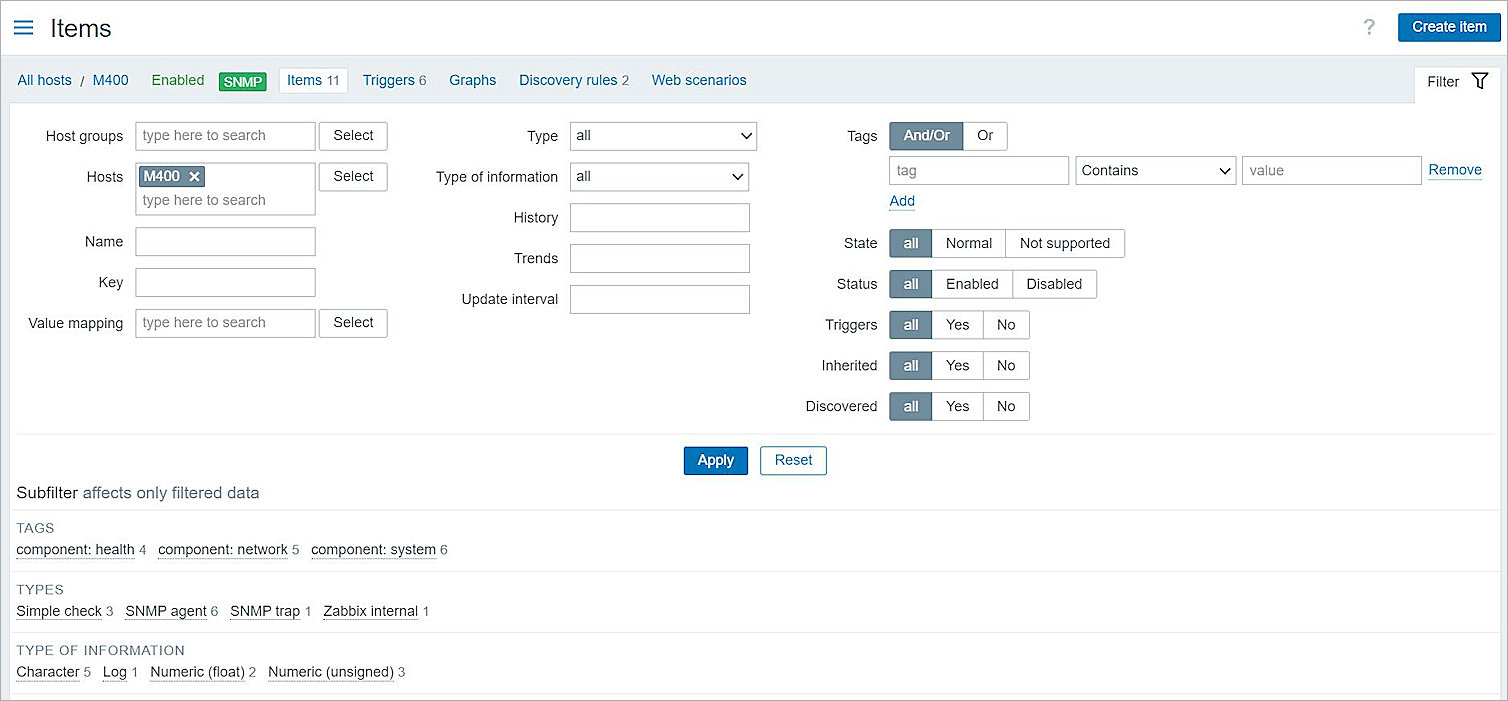Viewport: 1508px width, 701px height.
Task: Set the State filter to Normal
Action: coord(967,243)
